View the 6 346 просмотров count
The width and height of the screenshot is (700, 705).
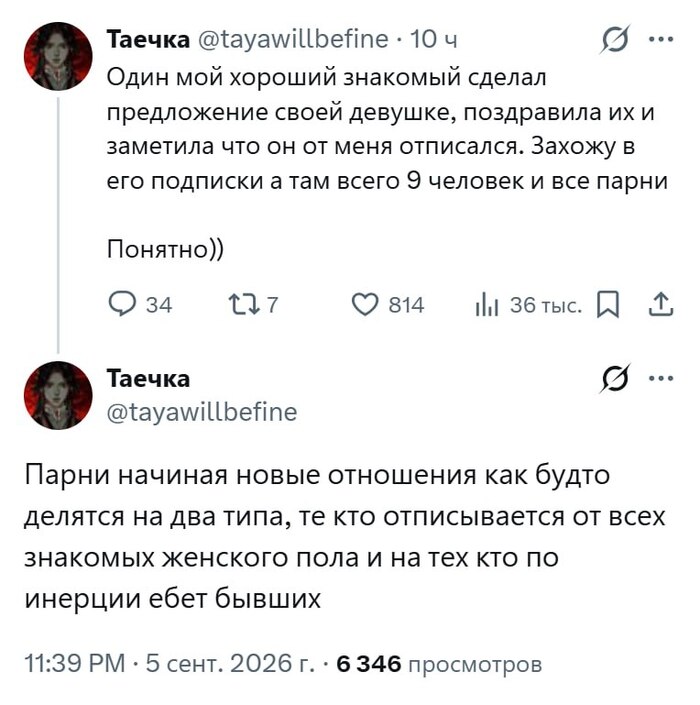coord(439,664)
